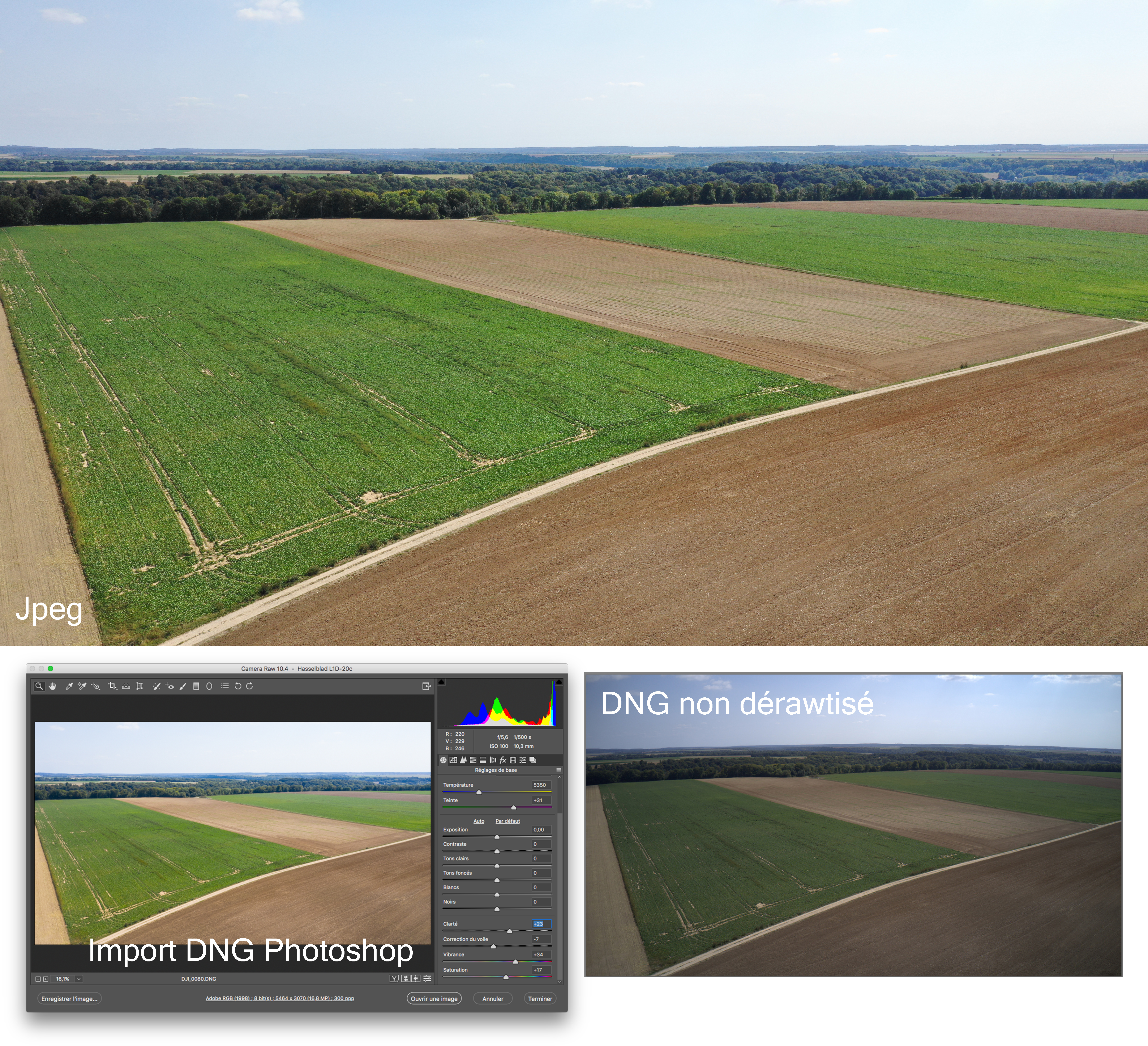
Task: Open the Presets panel tab
Action: pos(523,760)
